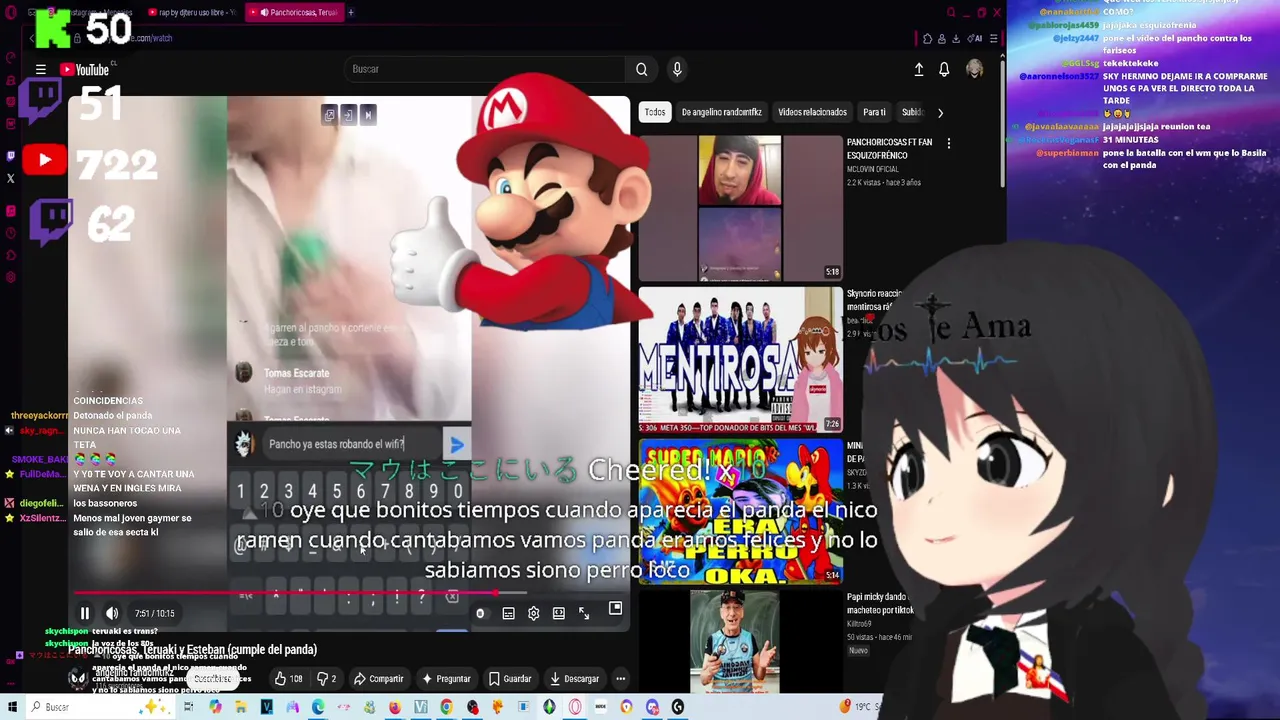Click the Descargar download button

click(x=574, y=679)
